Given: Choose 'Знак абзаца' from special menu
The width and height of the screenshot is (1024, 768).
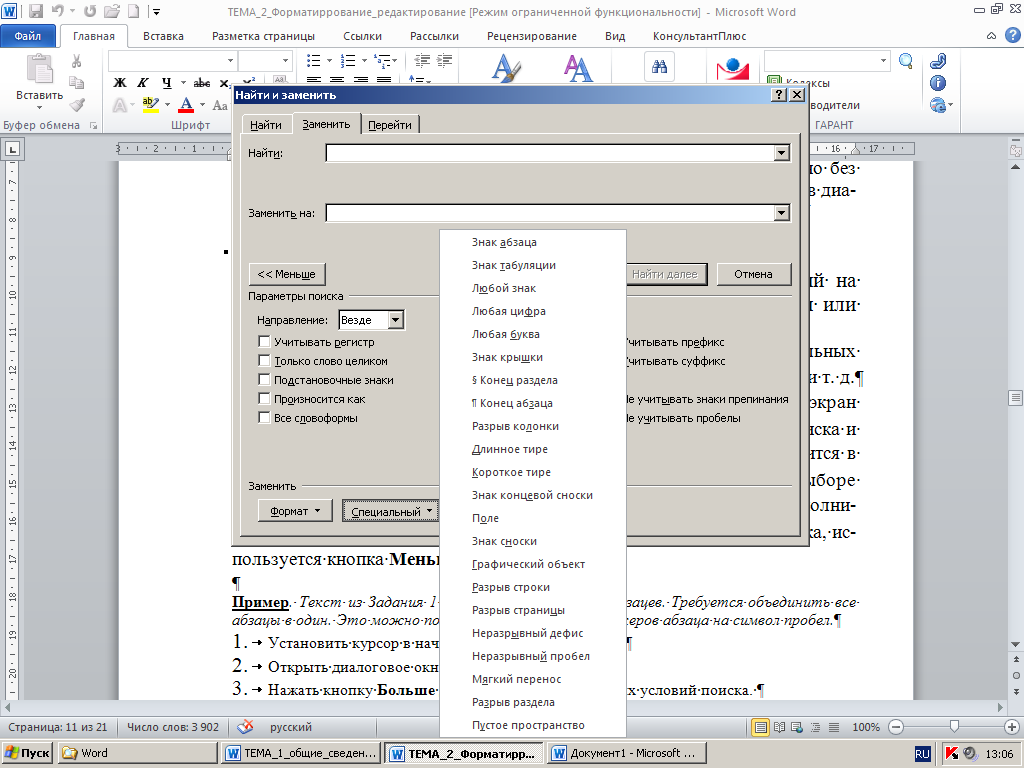Looking at the screenshot, I should pos(533,242).
